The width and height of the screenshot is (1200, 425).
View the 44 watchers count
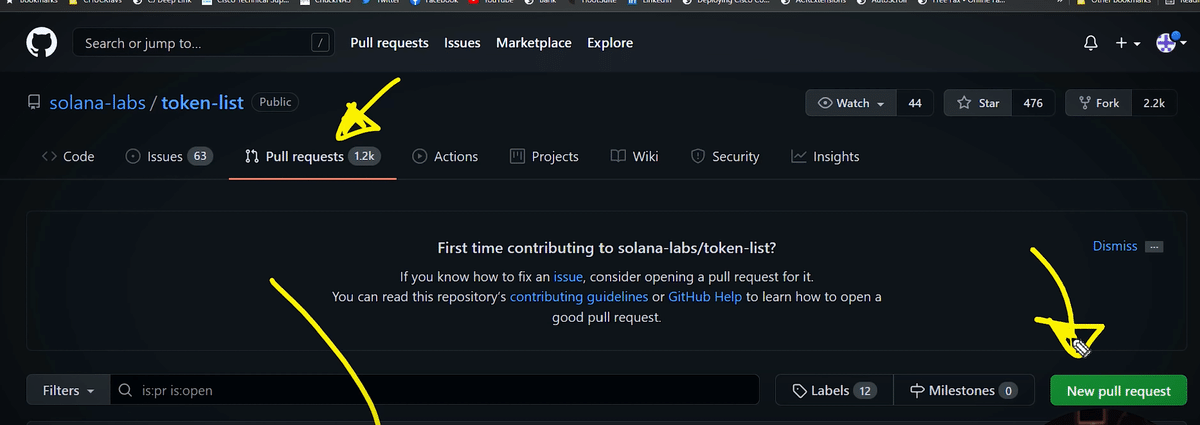[915, 103]
